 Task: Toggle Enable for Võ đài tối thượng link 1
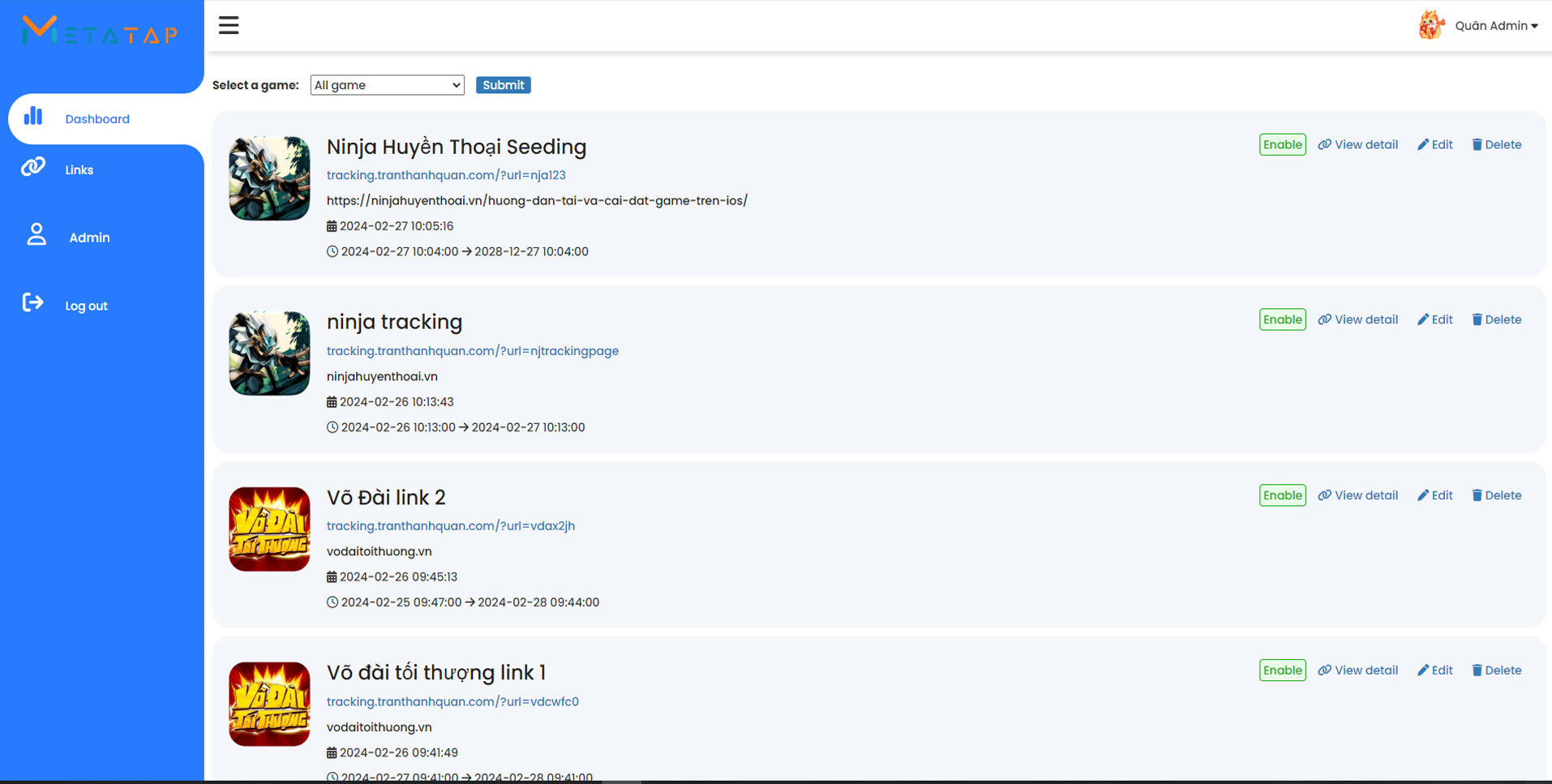(1282, 670)
